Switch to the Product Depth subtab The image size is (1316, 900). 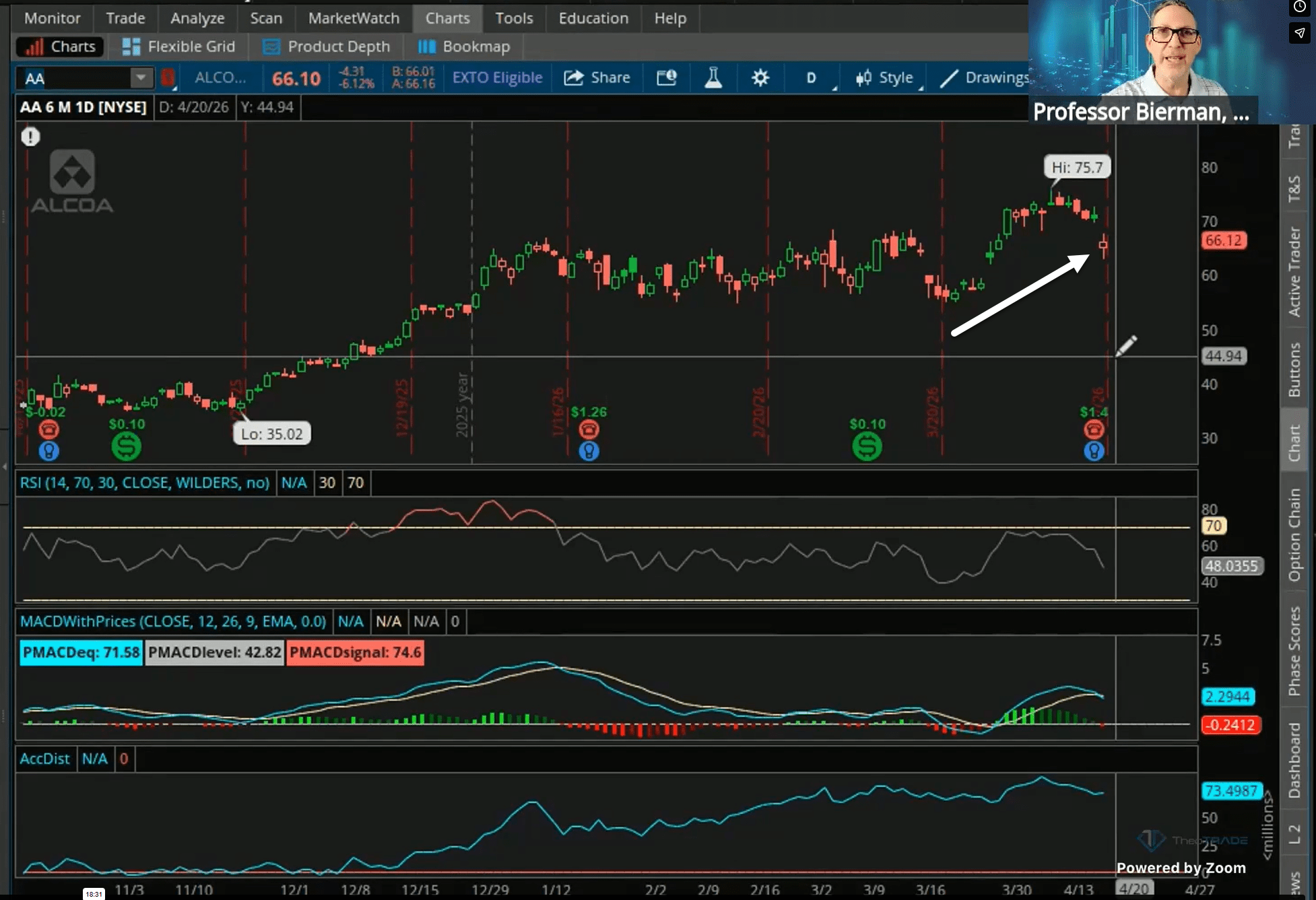[x=326, y=46]
